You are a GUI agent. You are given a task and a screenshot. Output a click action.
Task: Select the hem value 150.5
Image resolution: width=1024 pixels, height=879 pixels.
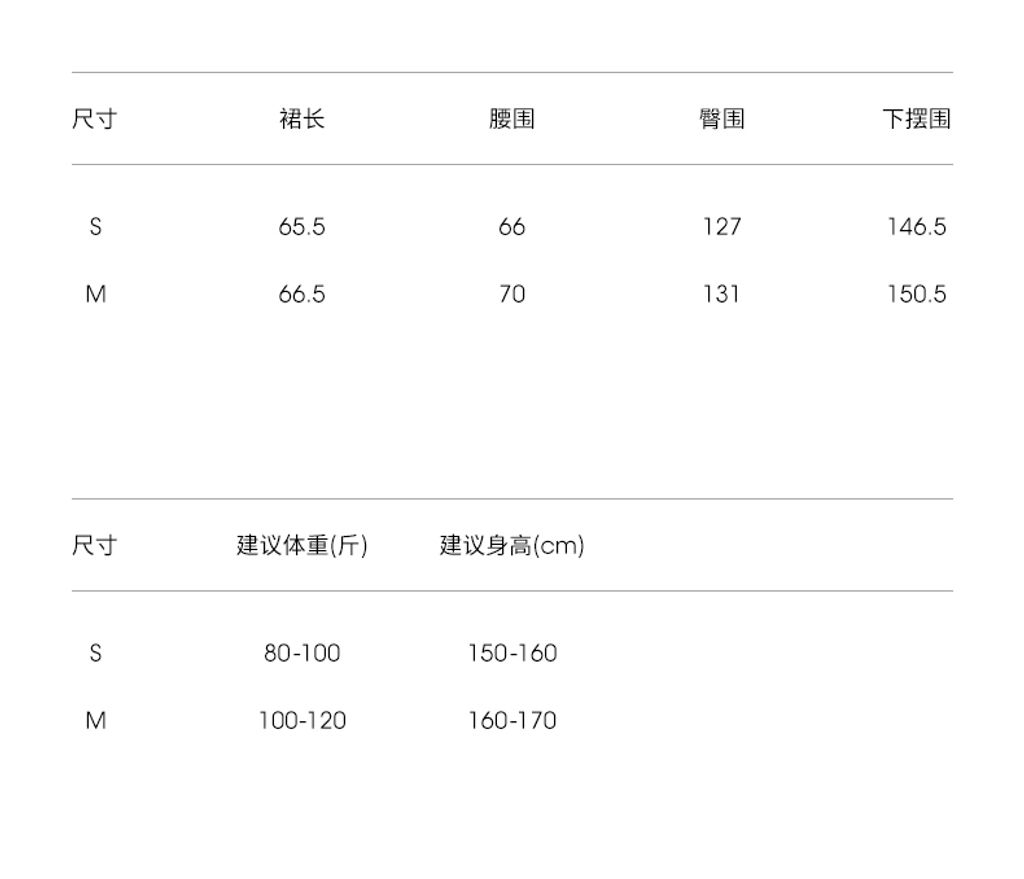point(916,294)
